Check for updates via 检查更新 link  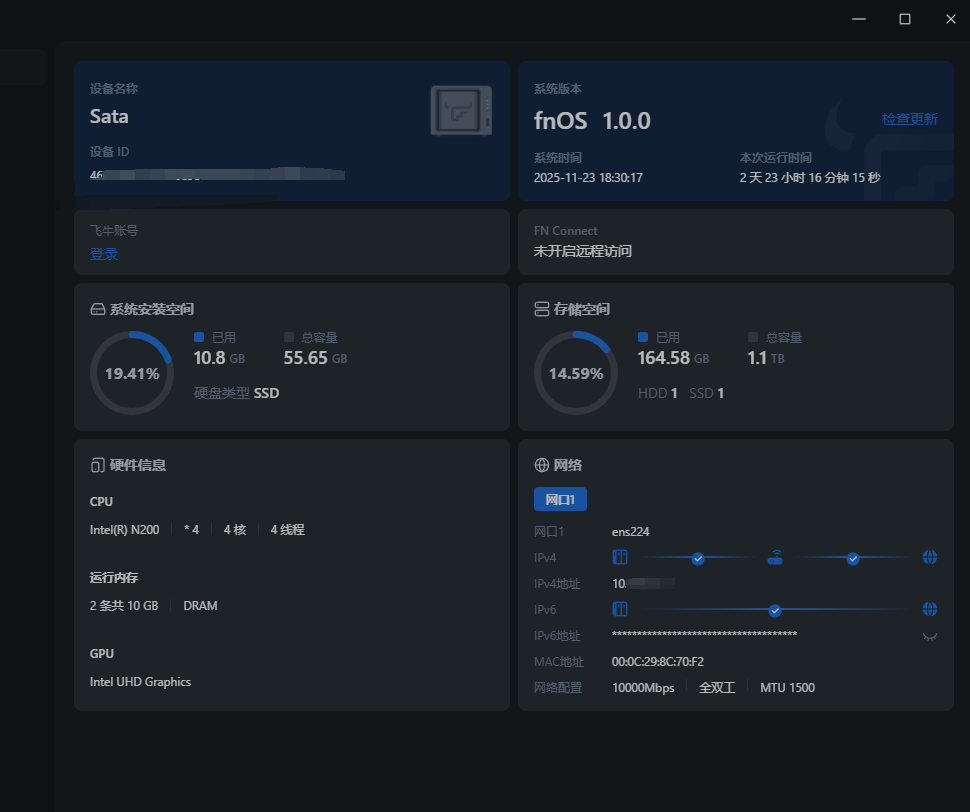click(x=909, y=119)
